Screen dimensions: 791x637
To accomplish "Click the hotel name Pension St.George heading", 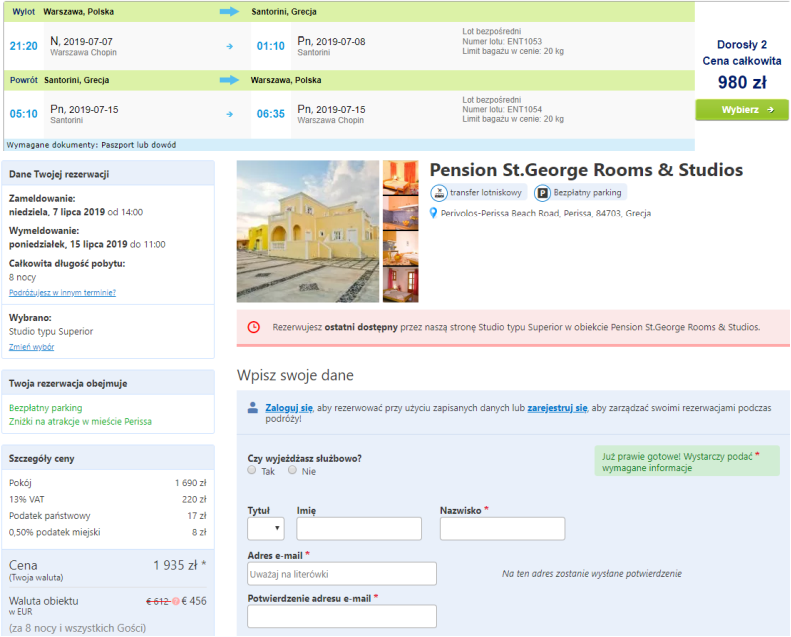I will [x=586, y=170].
